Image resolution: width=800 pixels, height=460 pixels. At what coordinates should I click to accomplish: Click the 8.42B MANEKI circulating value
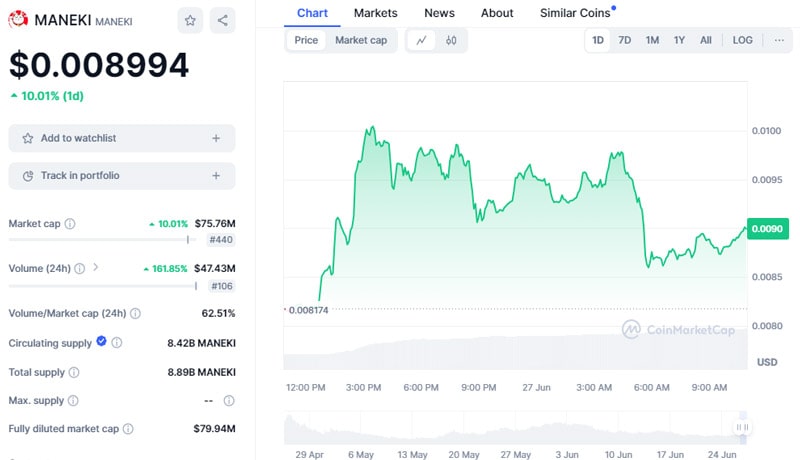pos(202,343)
